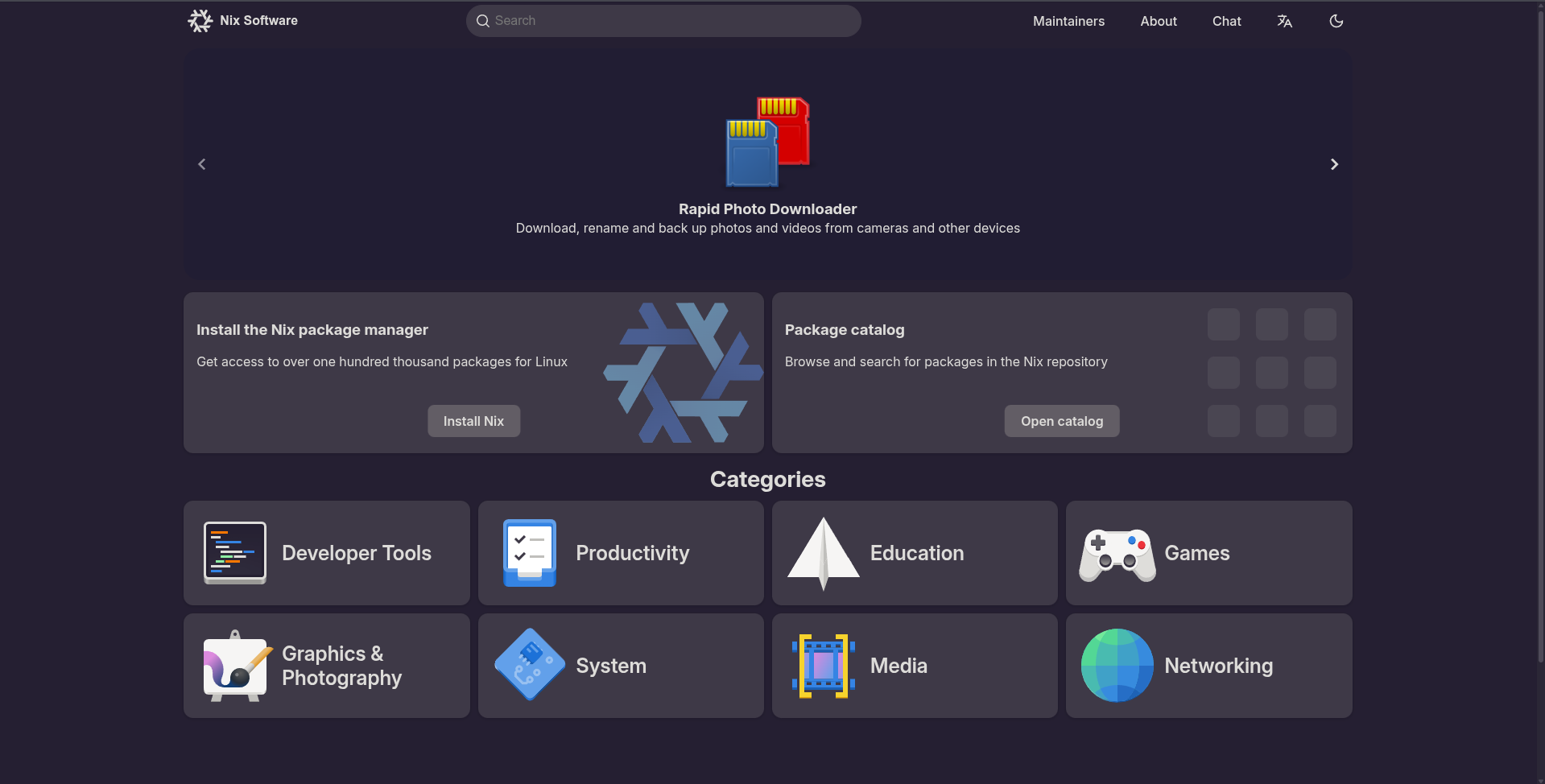The height and width of the screenshot is (784, 1545).
Task: Click the Search input field
Action: [x=663, y=21]
